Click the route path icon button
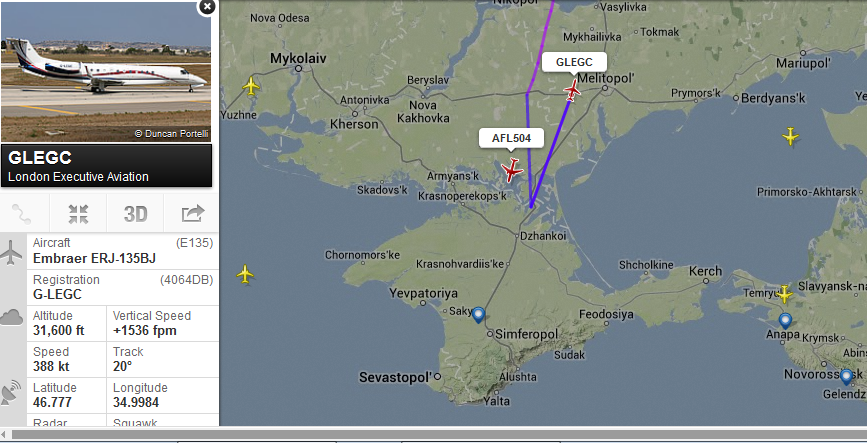 click(22, 214)
